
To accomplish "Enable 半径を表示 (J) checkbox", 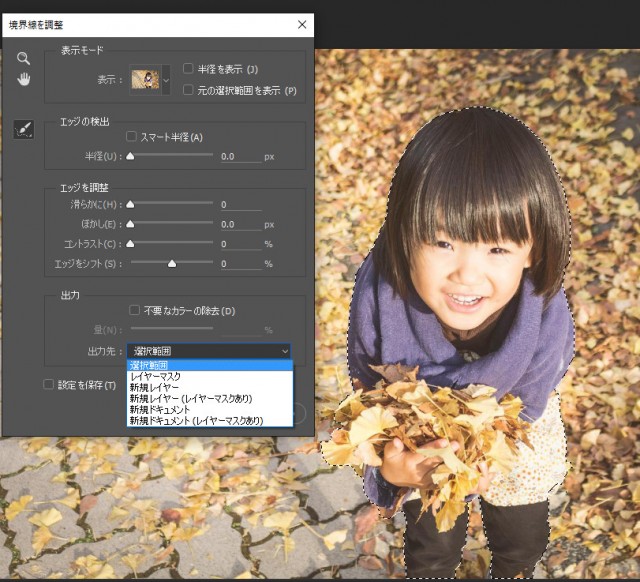I will (188, 69).
